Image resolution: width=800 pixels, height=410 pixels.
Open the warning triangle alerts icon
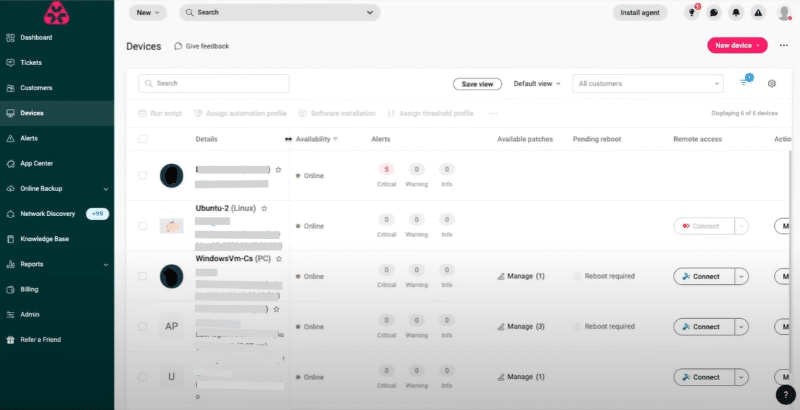(x=758, y=13)
